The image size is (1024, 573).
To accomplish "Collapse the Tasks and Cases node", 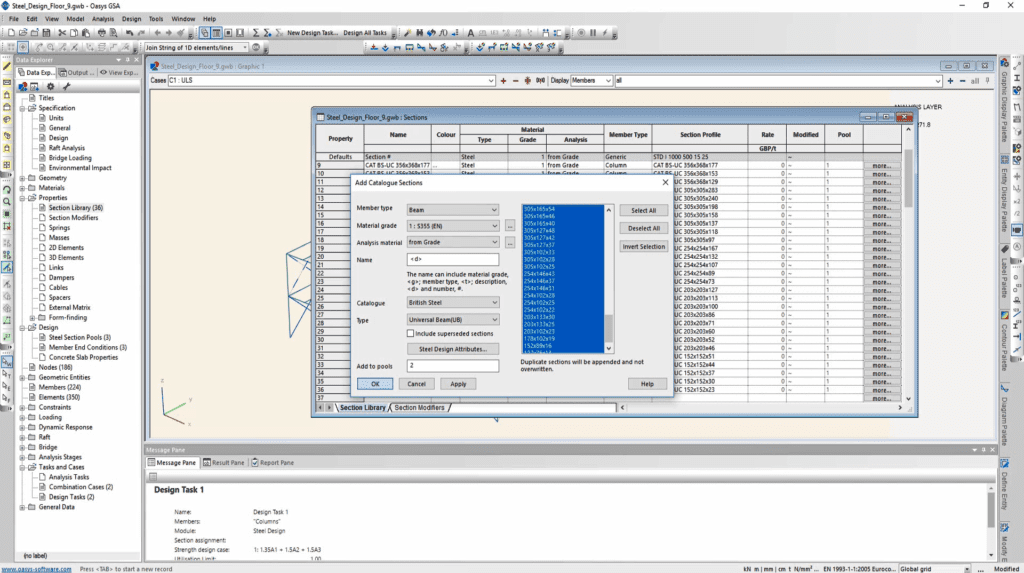I will click(x=22, y=468).
